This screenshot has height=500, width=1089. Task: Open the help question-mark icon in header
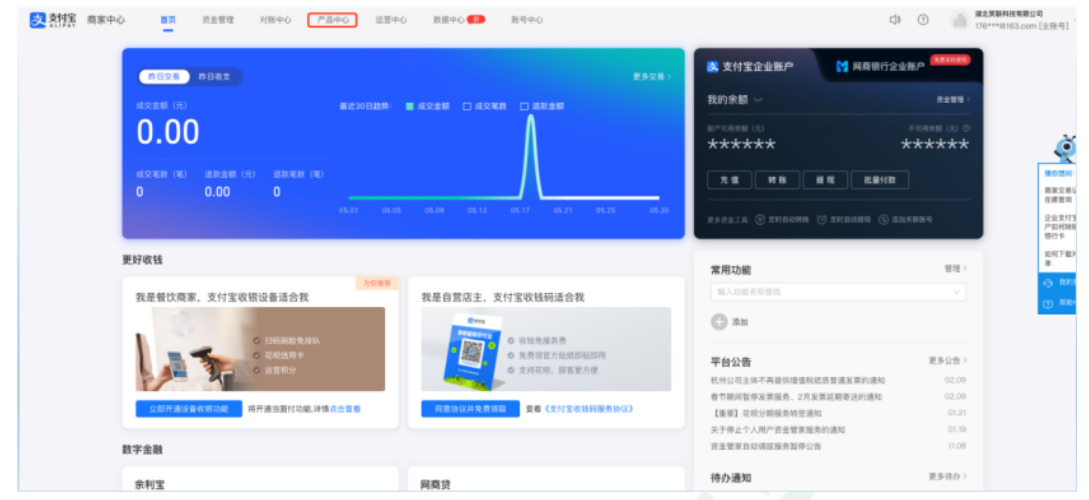click(923, 20)
